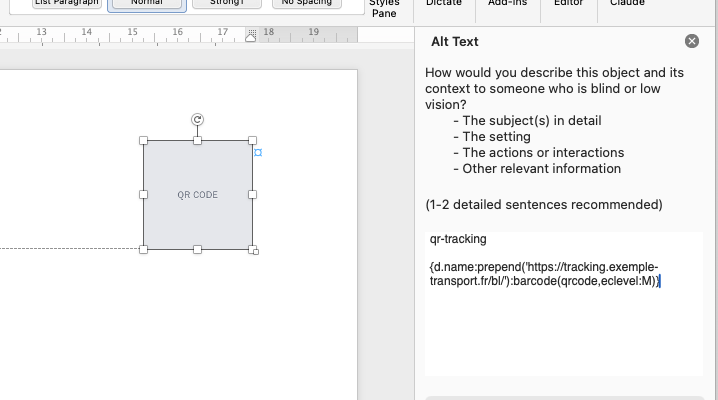Apply the List Paragraph style
718x400 pixels.
(x=67, y=4)
